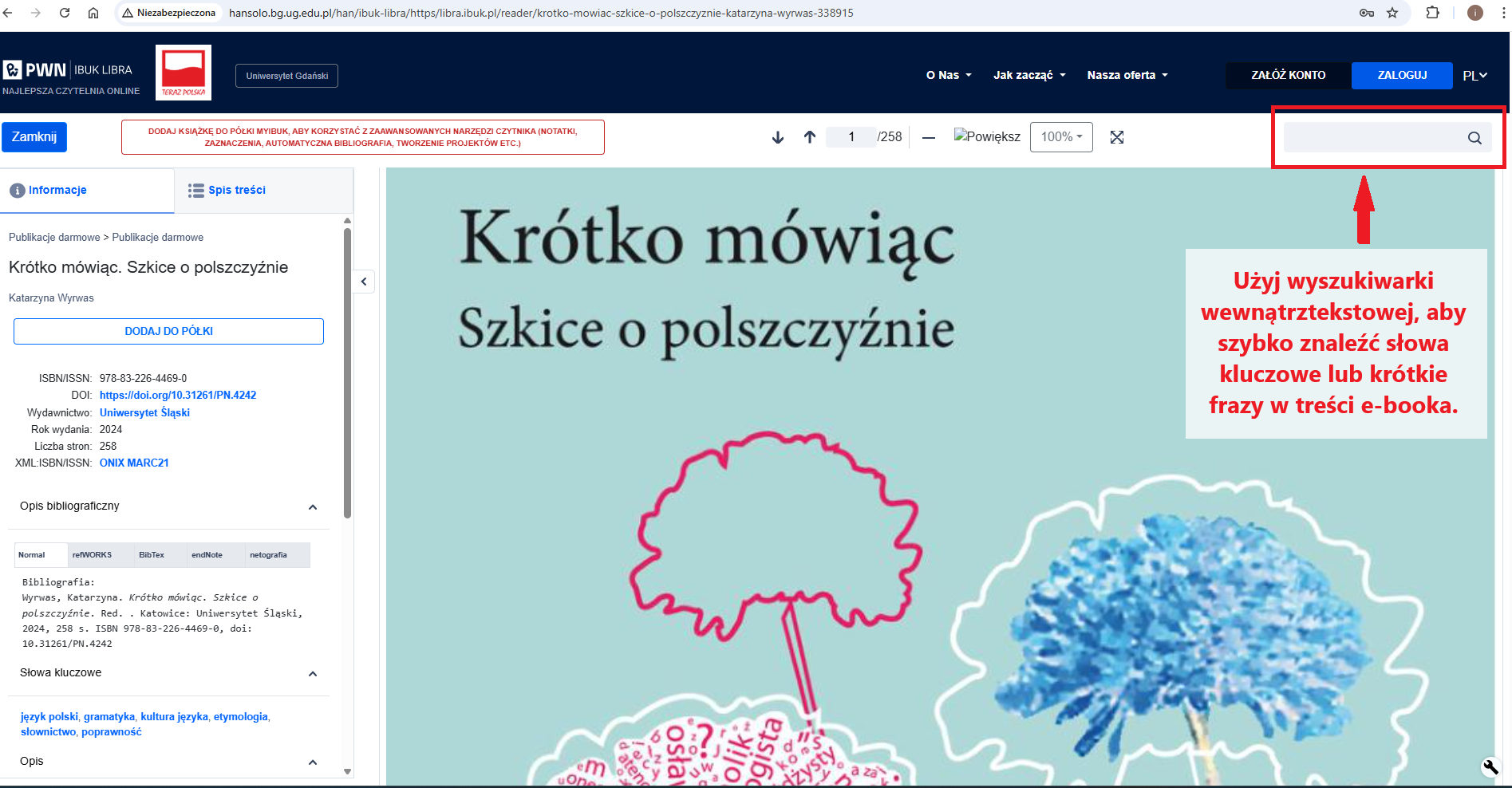1512x788 pixels.
Task: Open the 100% zoom level dropdown
Action: tap(1061, 137)
